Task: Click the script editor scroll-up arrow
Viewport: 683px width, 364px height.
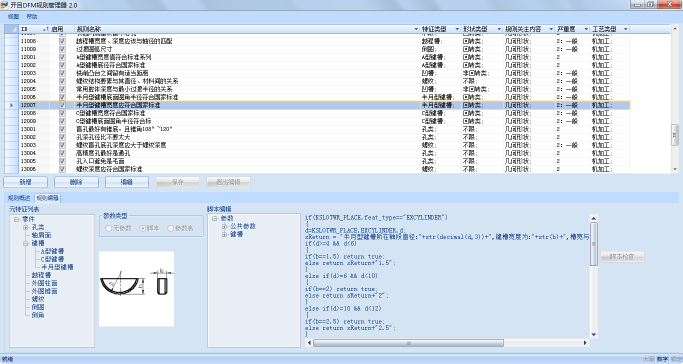Action: (x=594, y=218)
